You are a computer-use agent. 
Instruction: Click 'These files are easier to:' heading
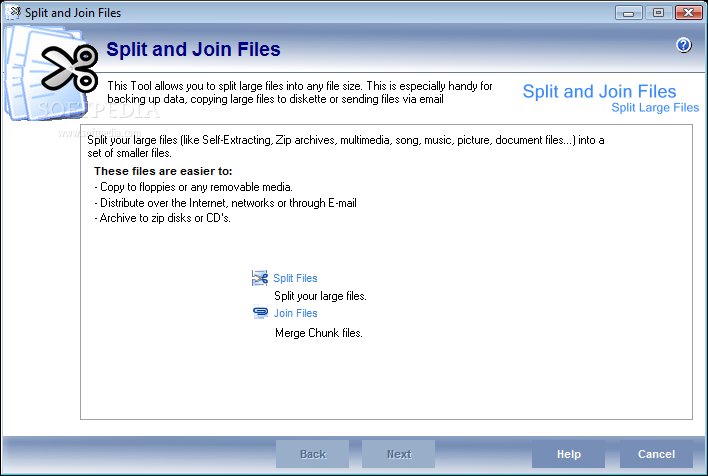tap(163, 171)
